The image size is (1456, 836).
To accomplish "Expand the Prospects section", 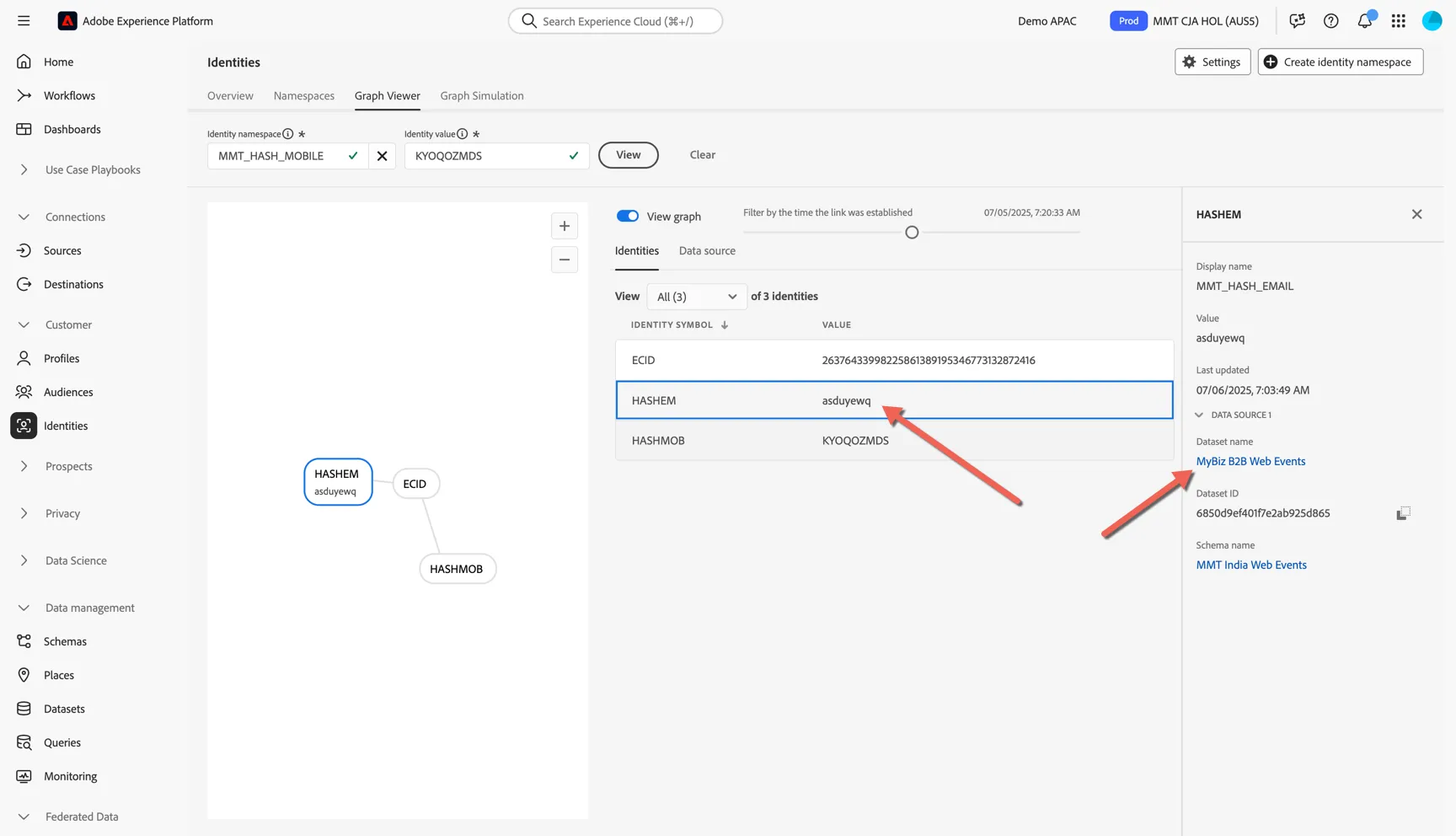I will point(24,466).
